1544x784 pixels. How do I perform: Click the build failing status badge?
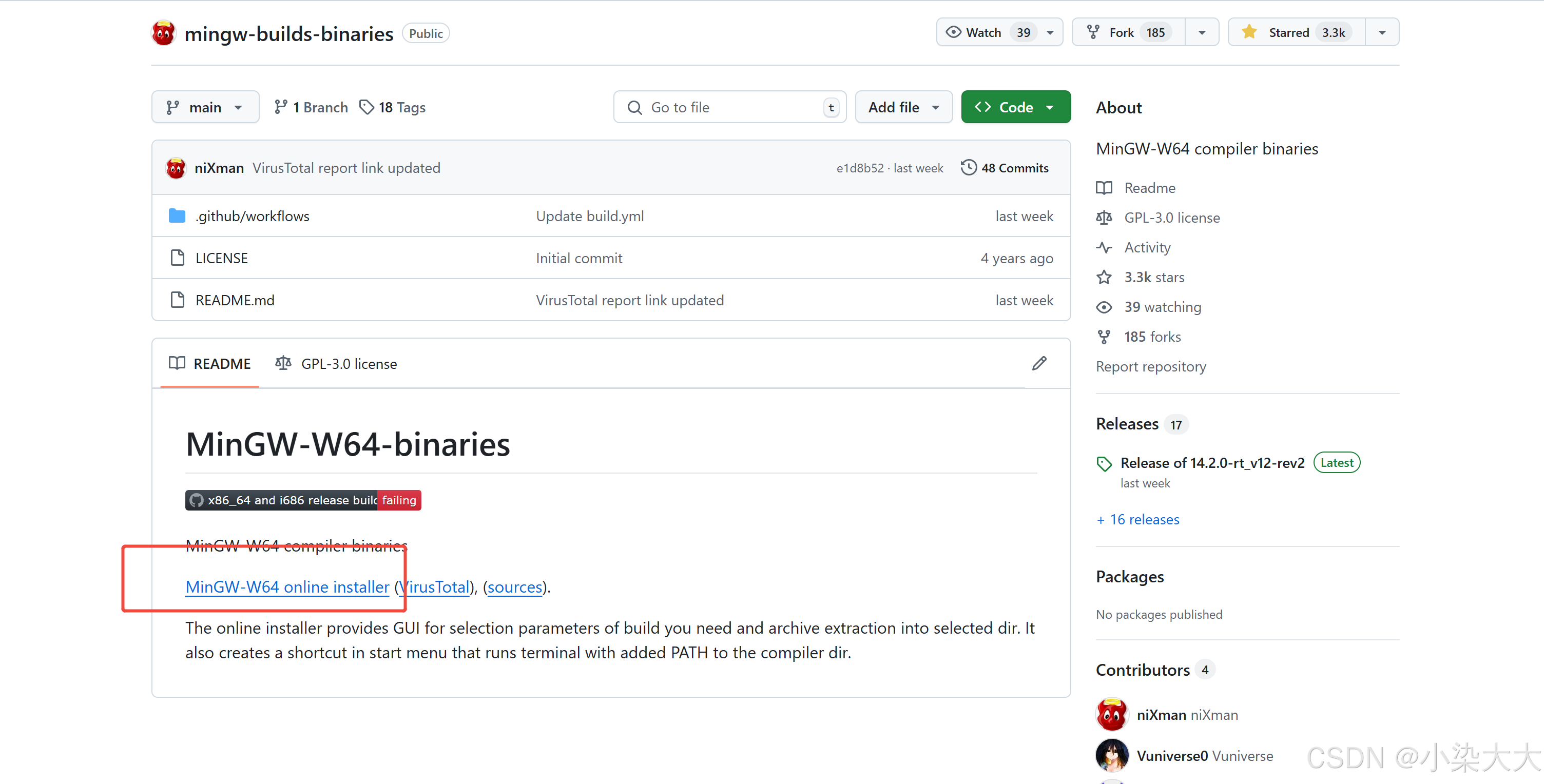click(303, 500)
